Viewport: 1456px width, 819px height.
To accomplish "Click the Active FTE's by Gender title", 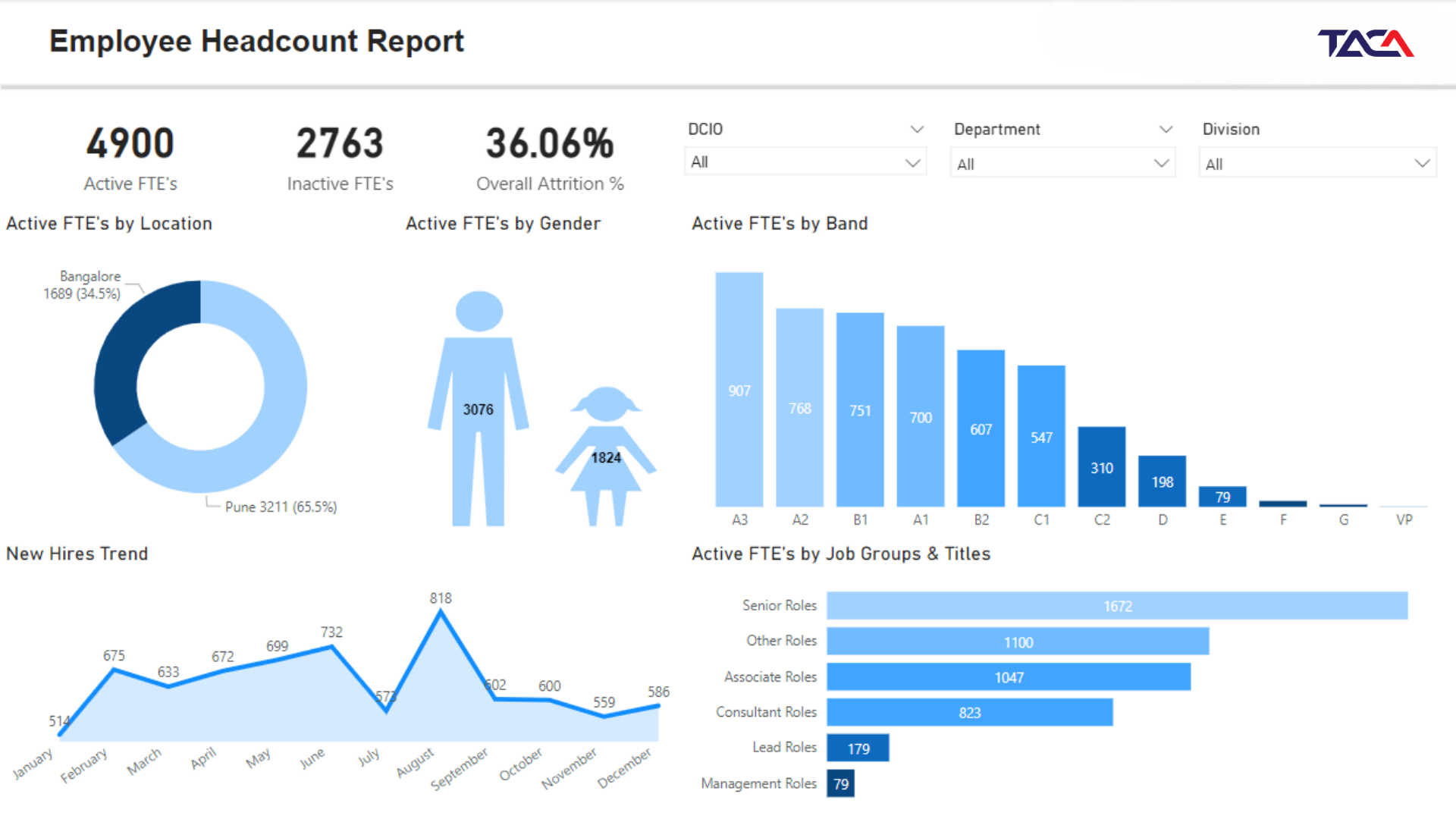I will point(503,224).
